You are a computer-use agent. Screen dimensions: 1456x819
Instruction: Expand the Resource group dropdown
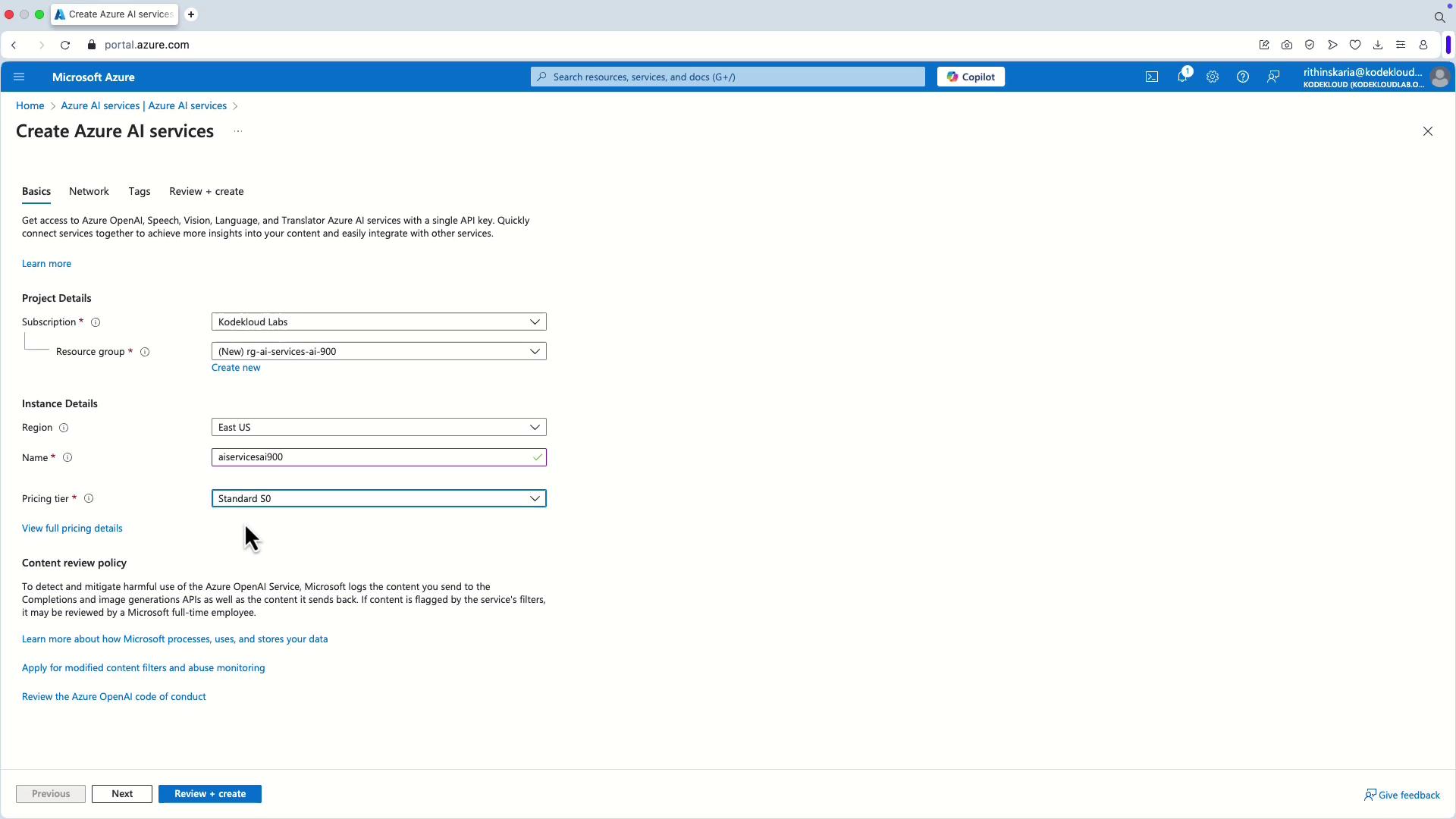[378, 352]
